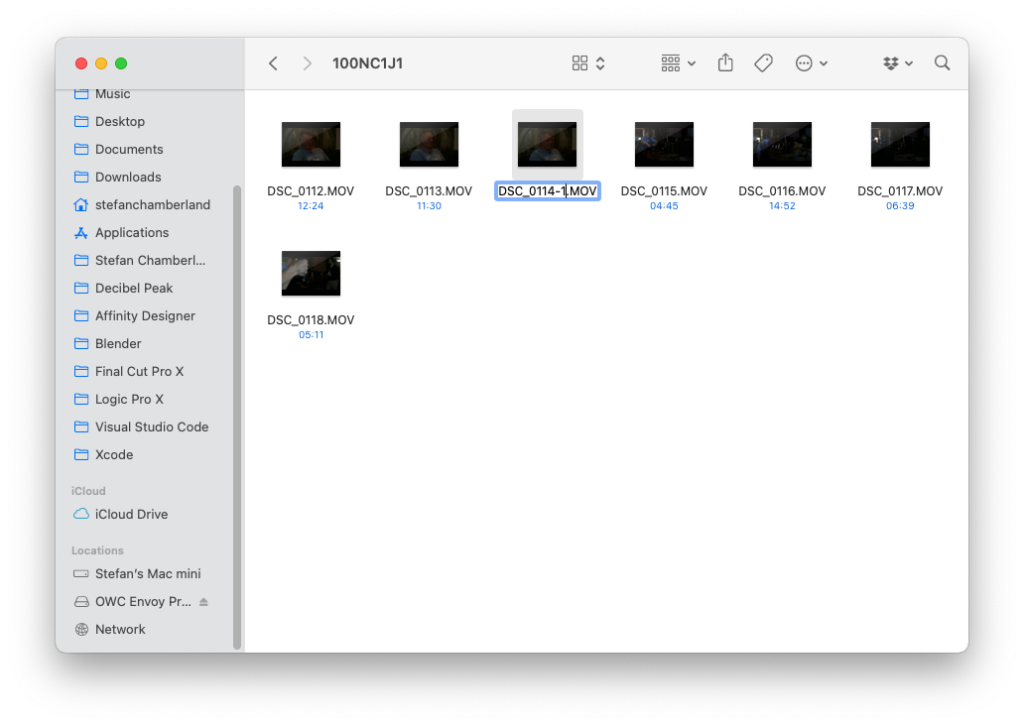This screenshot has width=1024, height=726.
Task: Go back to the previous folder
Action: click(x=274, y=63)
